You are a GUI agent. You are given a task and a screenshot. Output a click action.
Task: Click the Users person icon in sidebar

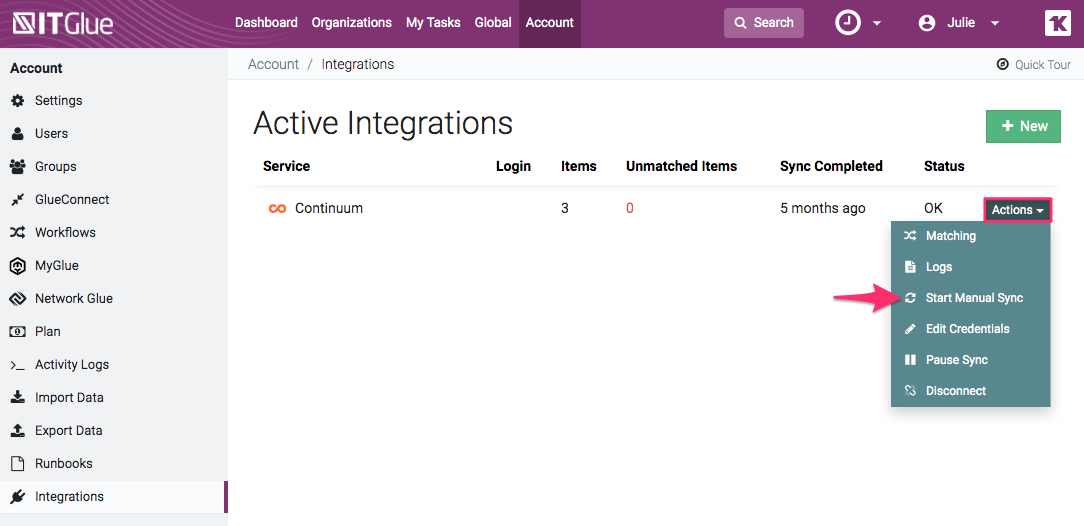tap(18, 134)
